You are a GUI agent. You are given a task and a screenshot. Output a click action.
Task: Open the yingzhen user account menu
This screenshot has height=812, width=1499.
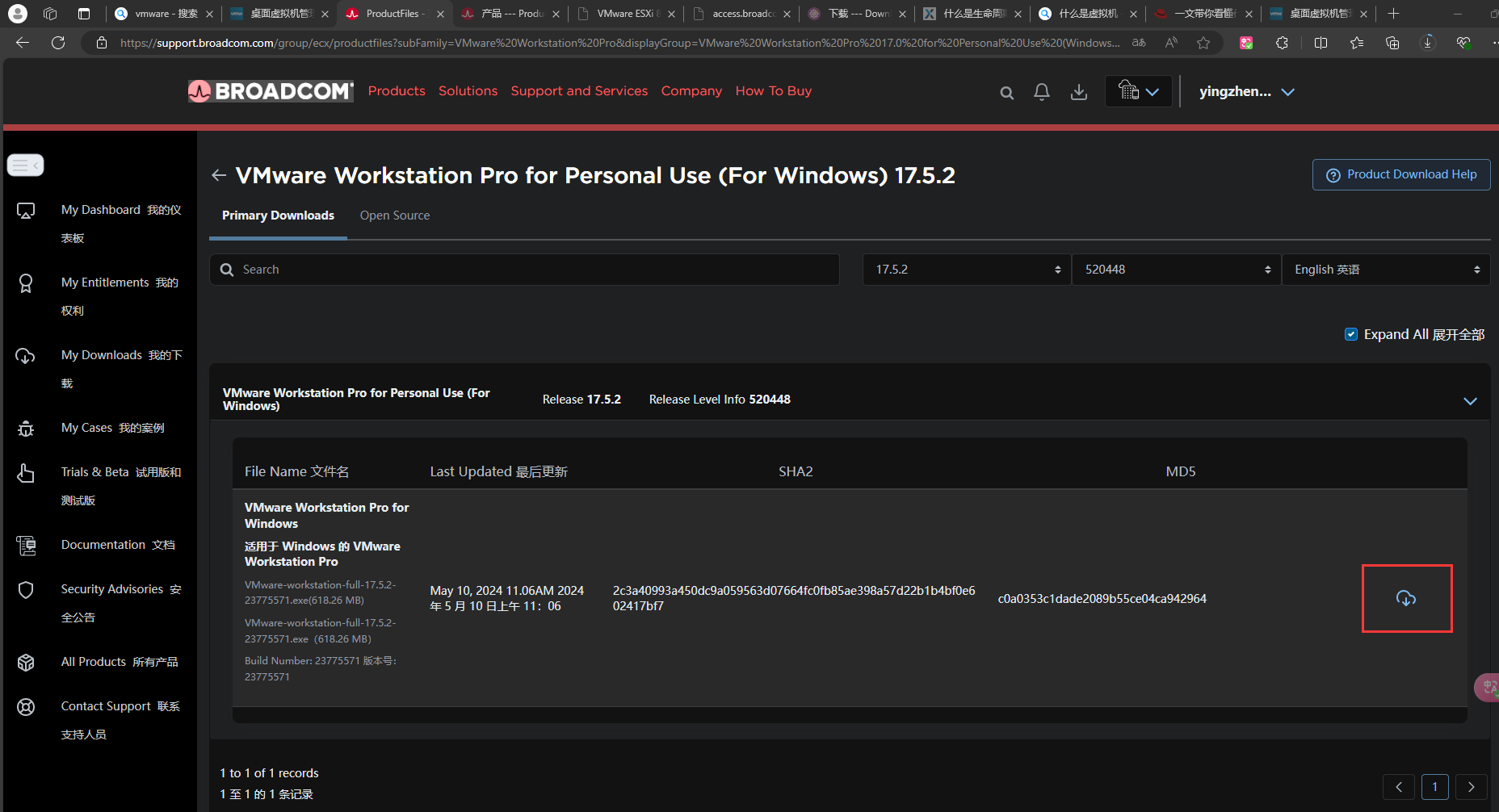point(1246,92)
